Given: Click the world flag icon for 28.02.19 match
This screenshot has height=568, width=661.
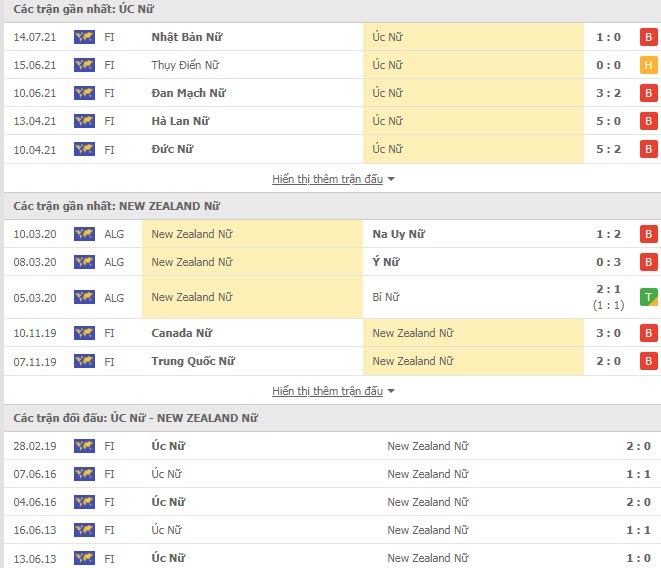Looking at the screenshot, I should [84, 446].
